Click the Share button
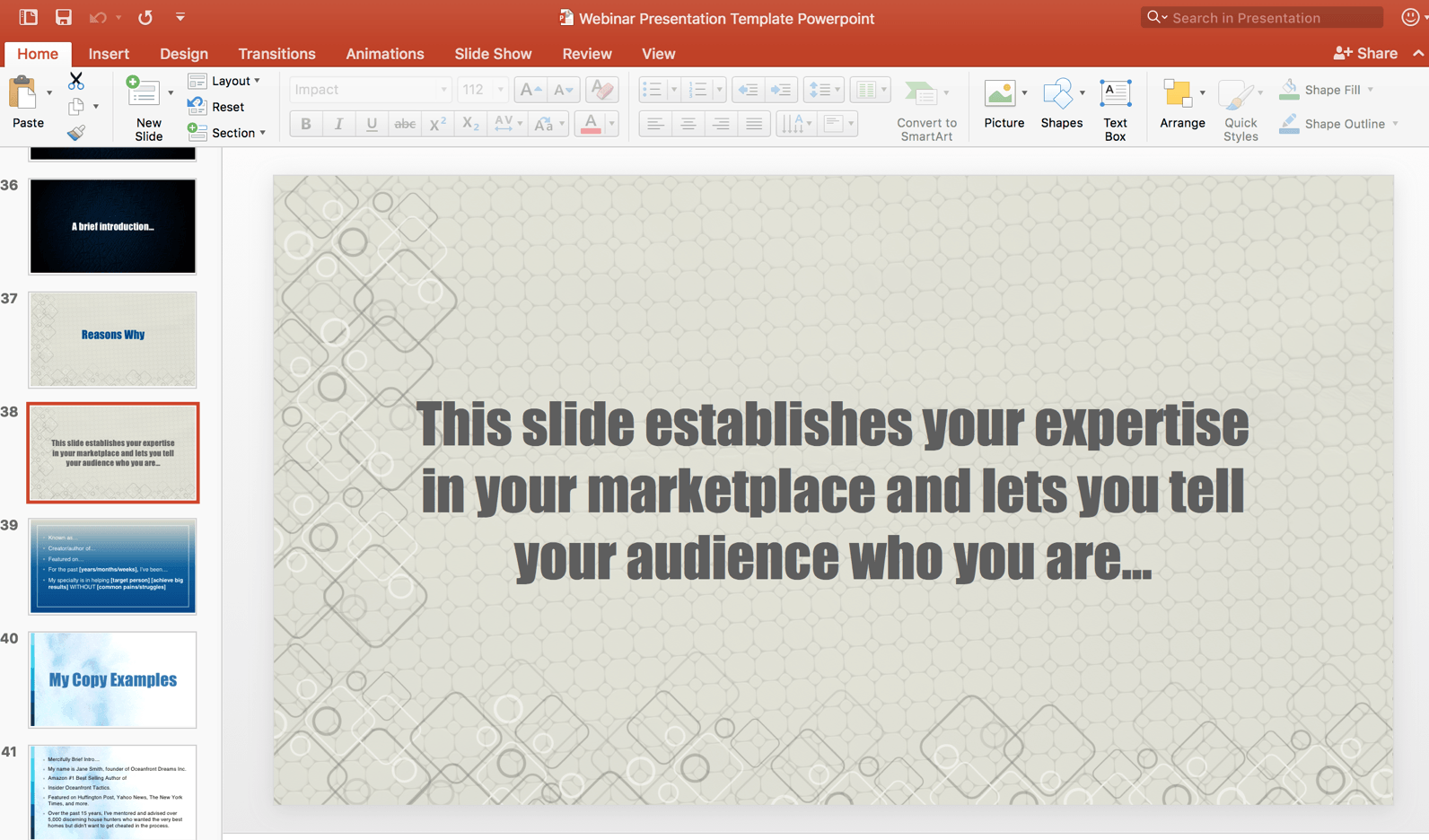This screenshot has width=1429, height=840. [1365, 54]
